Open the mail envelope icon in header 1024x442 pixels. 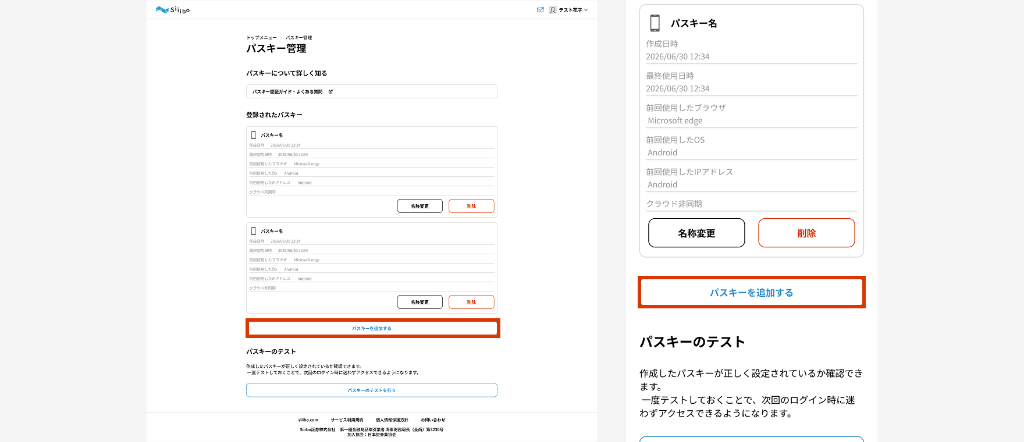[x=540, y=10]
